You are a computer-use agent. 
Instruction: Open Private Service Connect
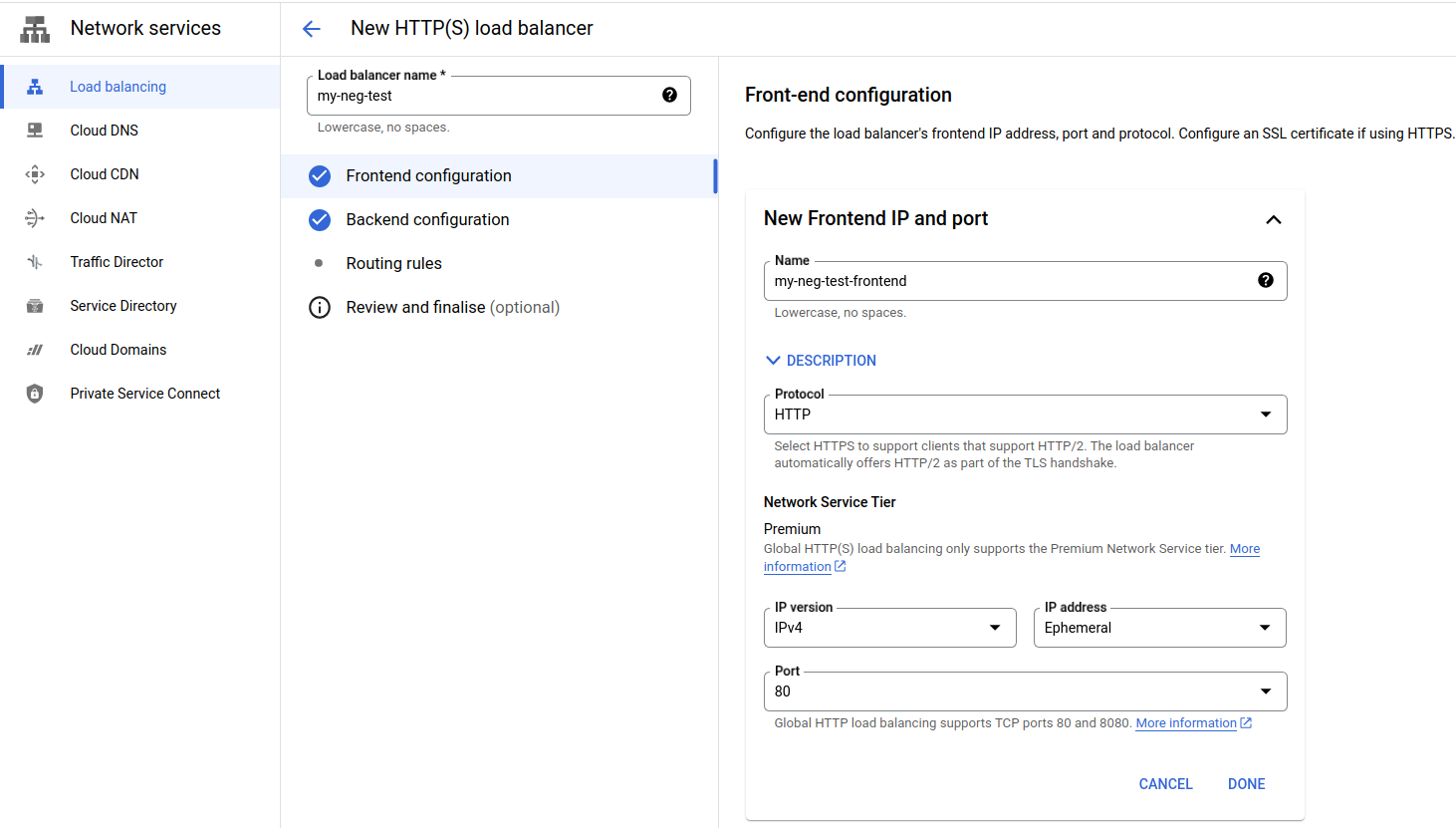(x=144, y=393)
